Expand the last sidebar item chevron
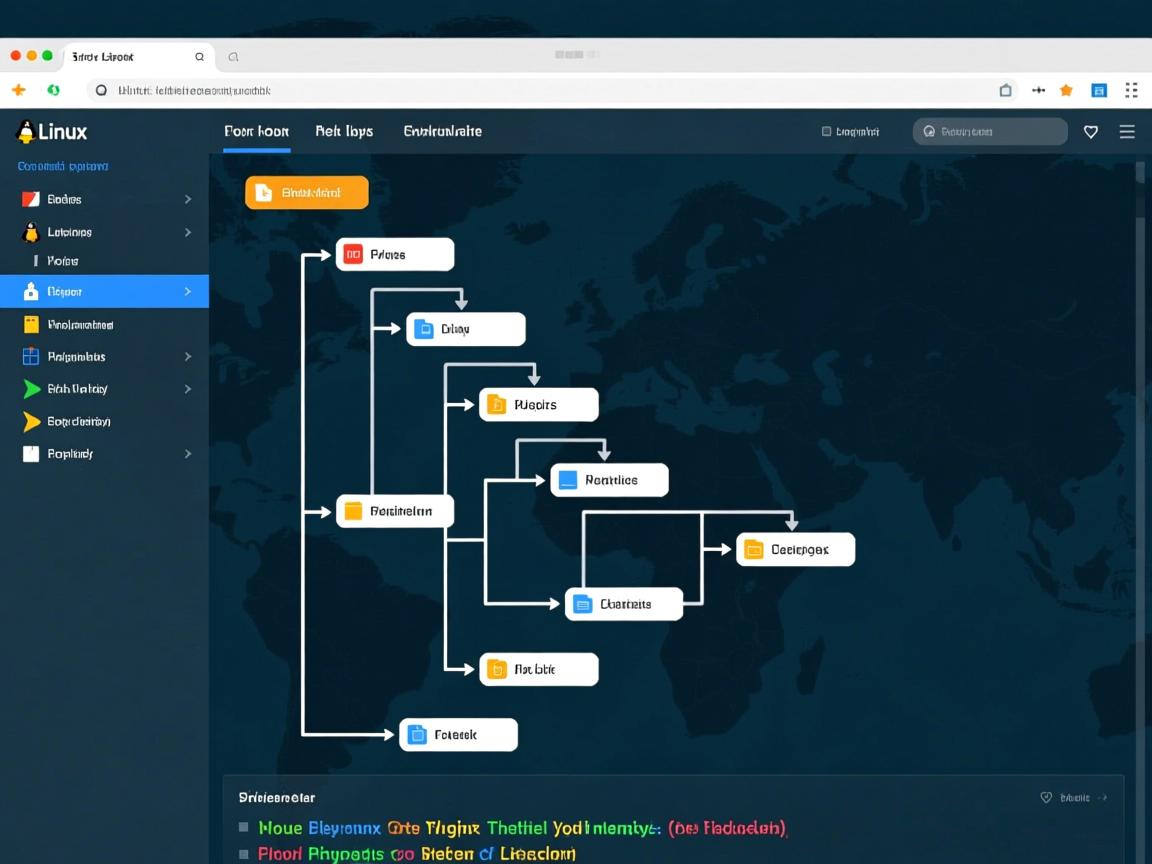The width and height of the screenshot is (1152, 864). pyautogui.click(x=187, y=454)
